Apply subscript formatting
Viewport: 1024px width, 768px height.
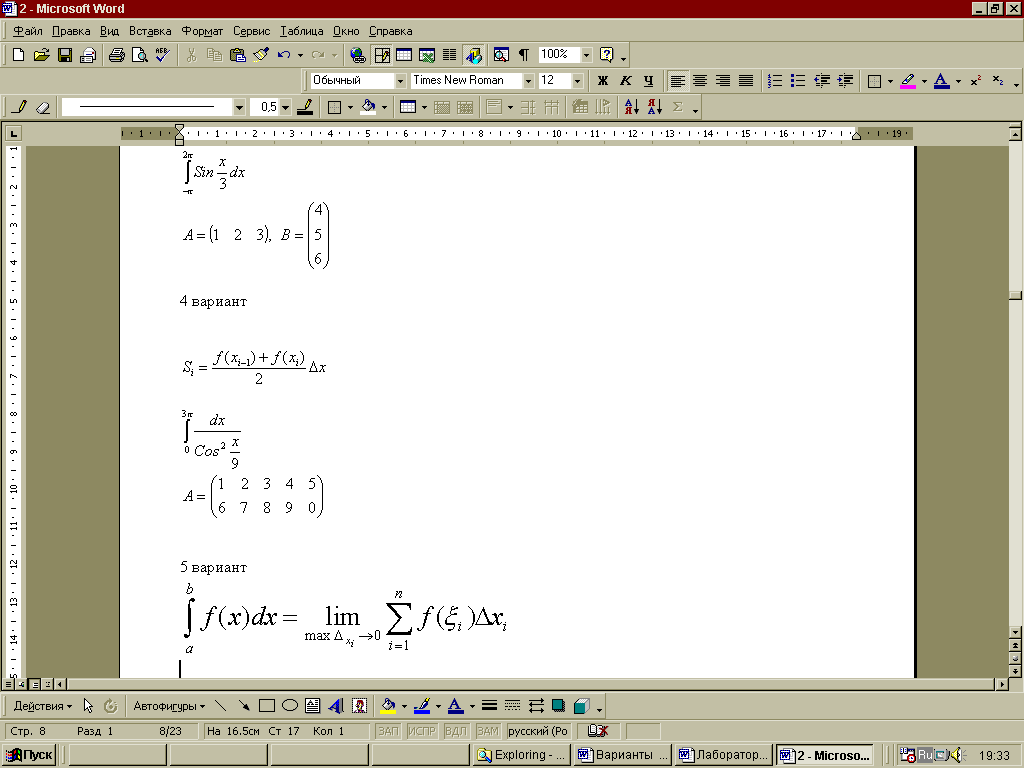point(998,81)
